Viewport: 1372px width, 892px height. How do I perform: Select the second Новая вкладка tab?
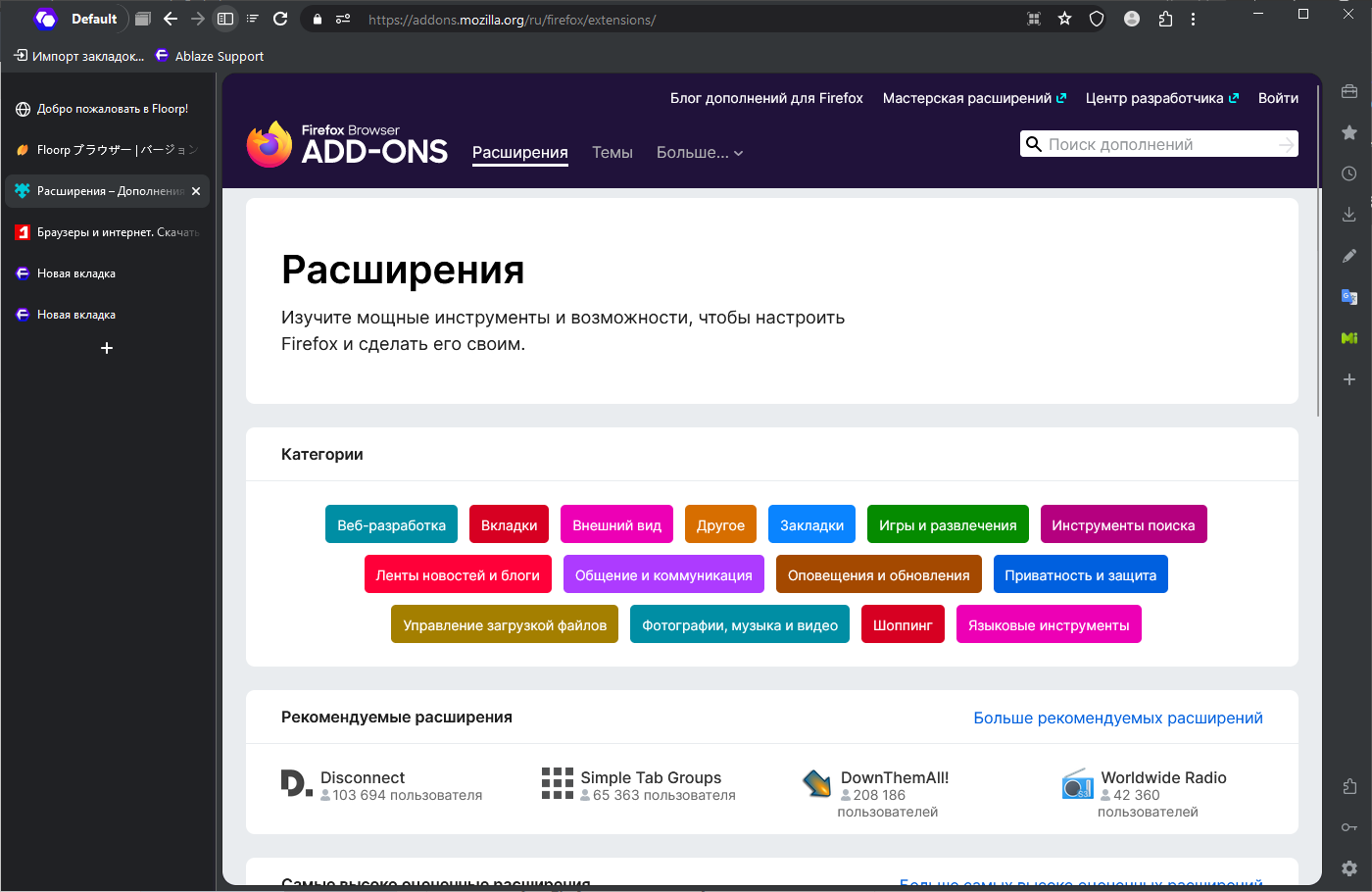pos(108,315)
